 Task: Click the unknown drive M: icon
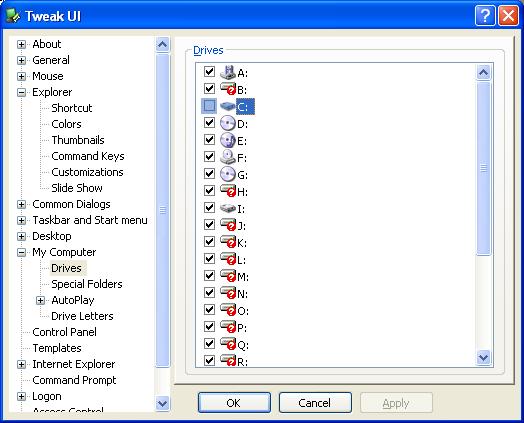click(228, 276)
